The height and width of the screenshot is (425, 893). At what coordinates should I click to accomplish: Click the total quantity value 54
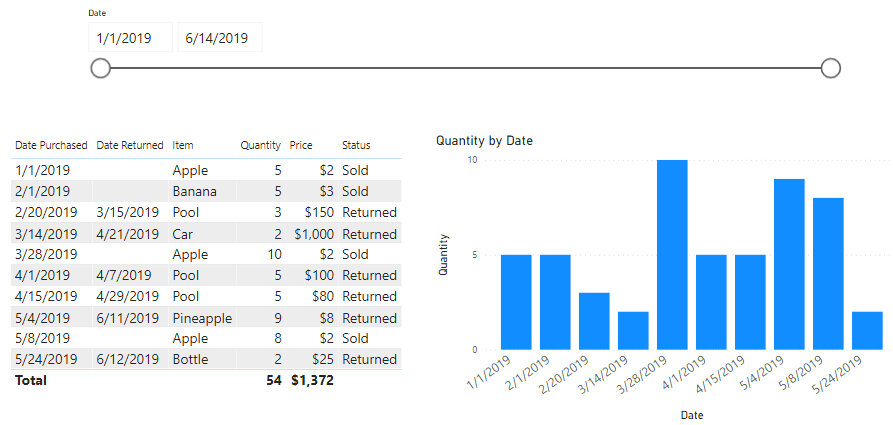click(x=274, y=380)
